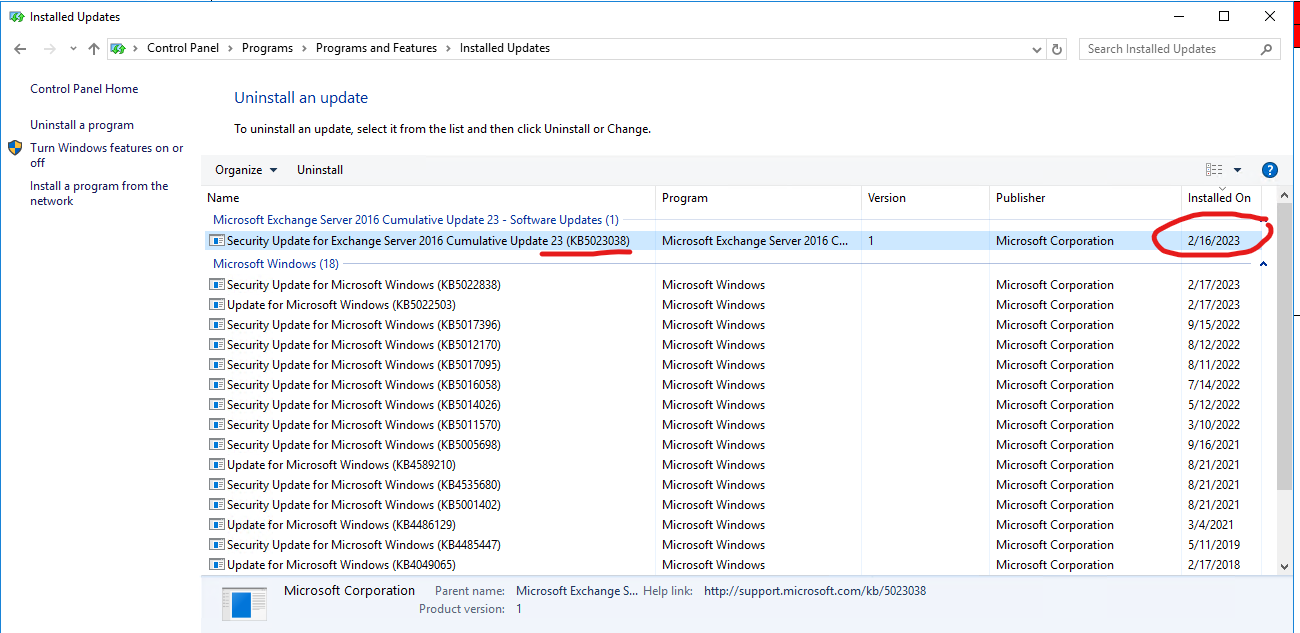Click the scrollbar down arrow

(1284, 566)
